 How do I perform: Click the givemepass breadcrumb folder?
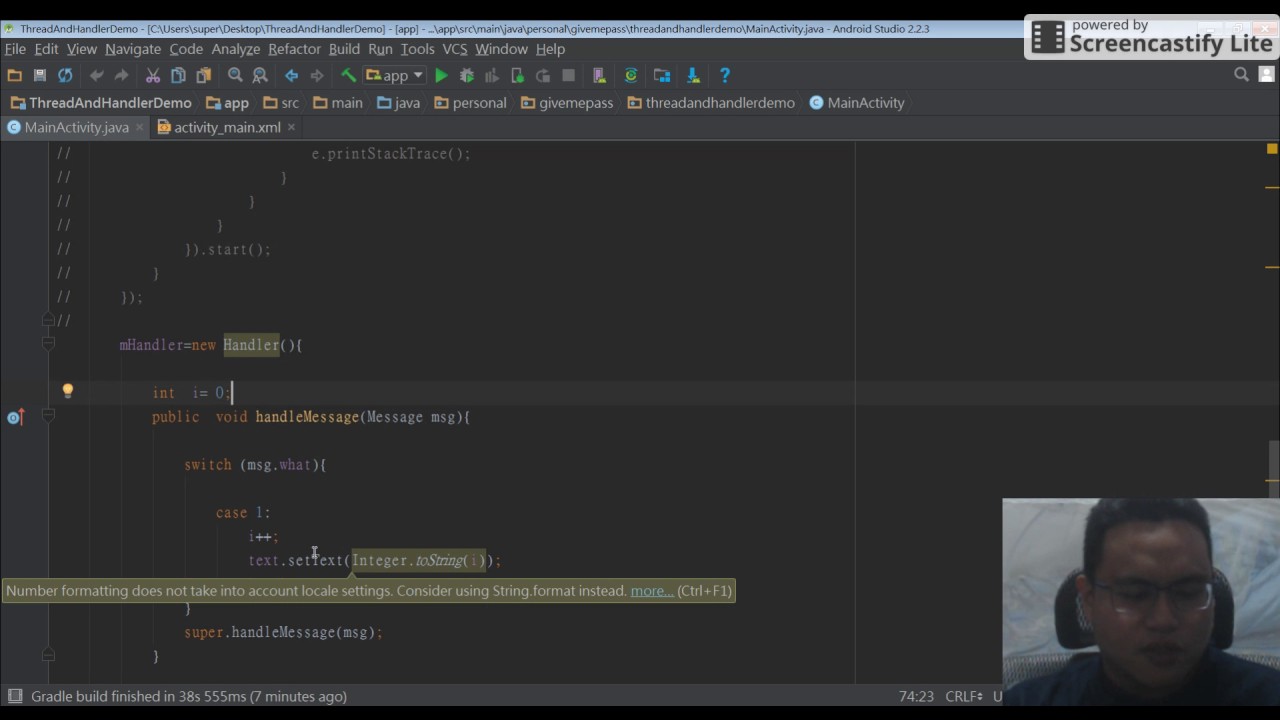(x=566, y=103)
